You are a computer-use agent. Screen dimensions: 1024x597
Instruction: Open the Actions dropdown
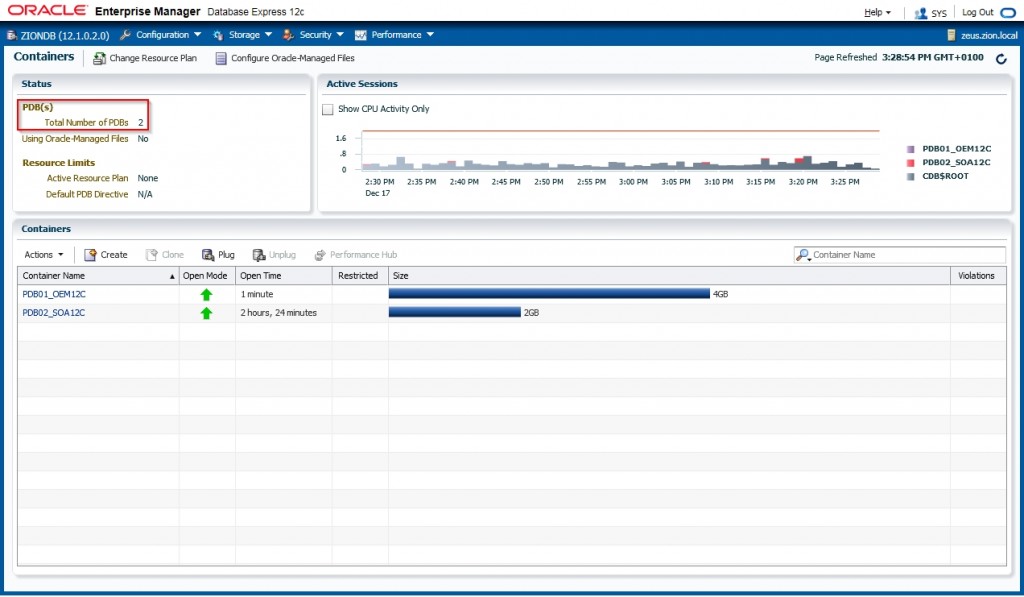point(42,254)
